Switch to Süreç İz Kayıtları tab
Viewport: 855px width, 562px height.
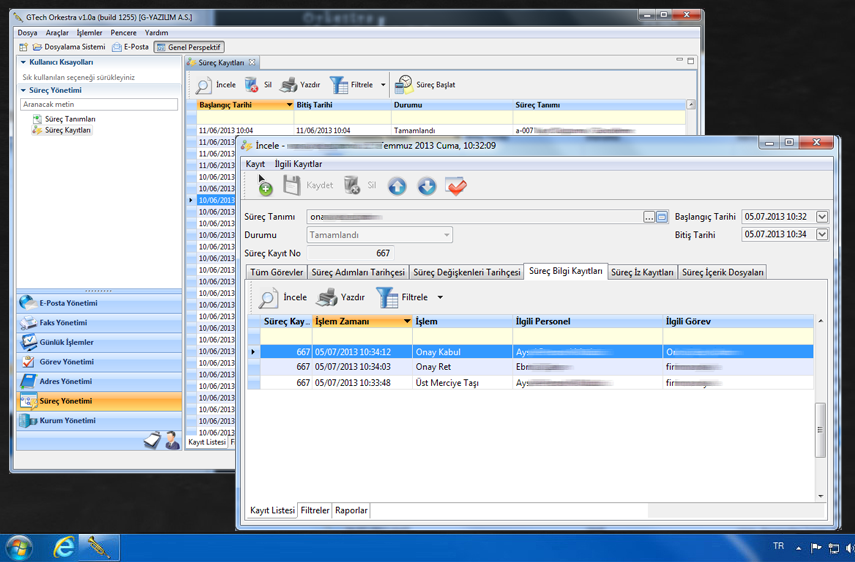(x=642, y=272)
